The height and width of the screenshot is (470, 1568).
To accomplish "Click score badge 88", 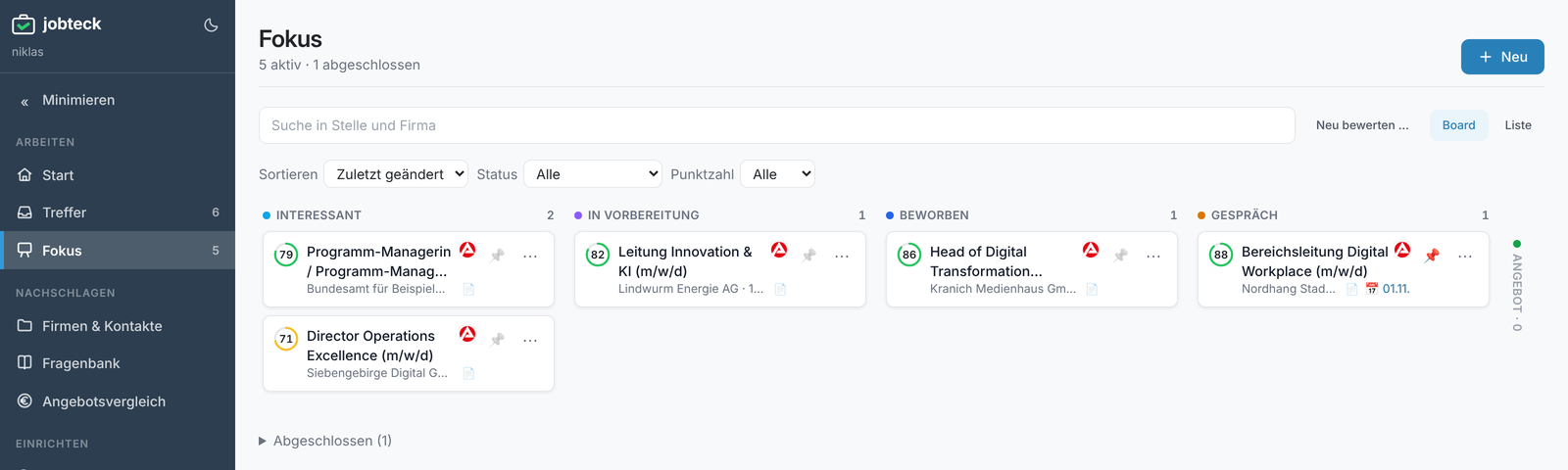I will 1221,255.
